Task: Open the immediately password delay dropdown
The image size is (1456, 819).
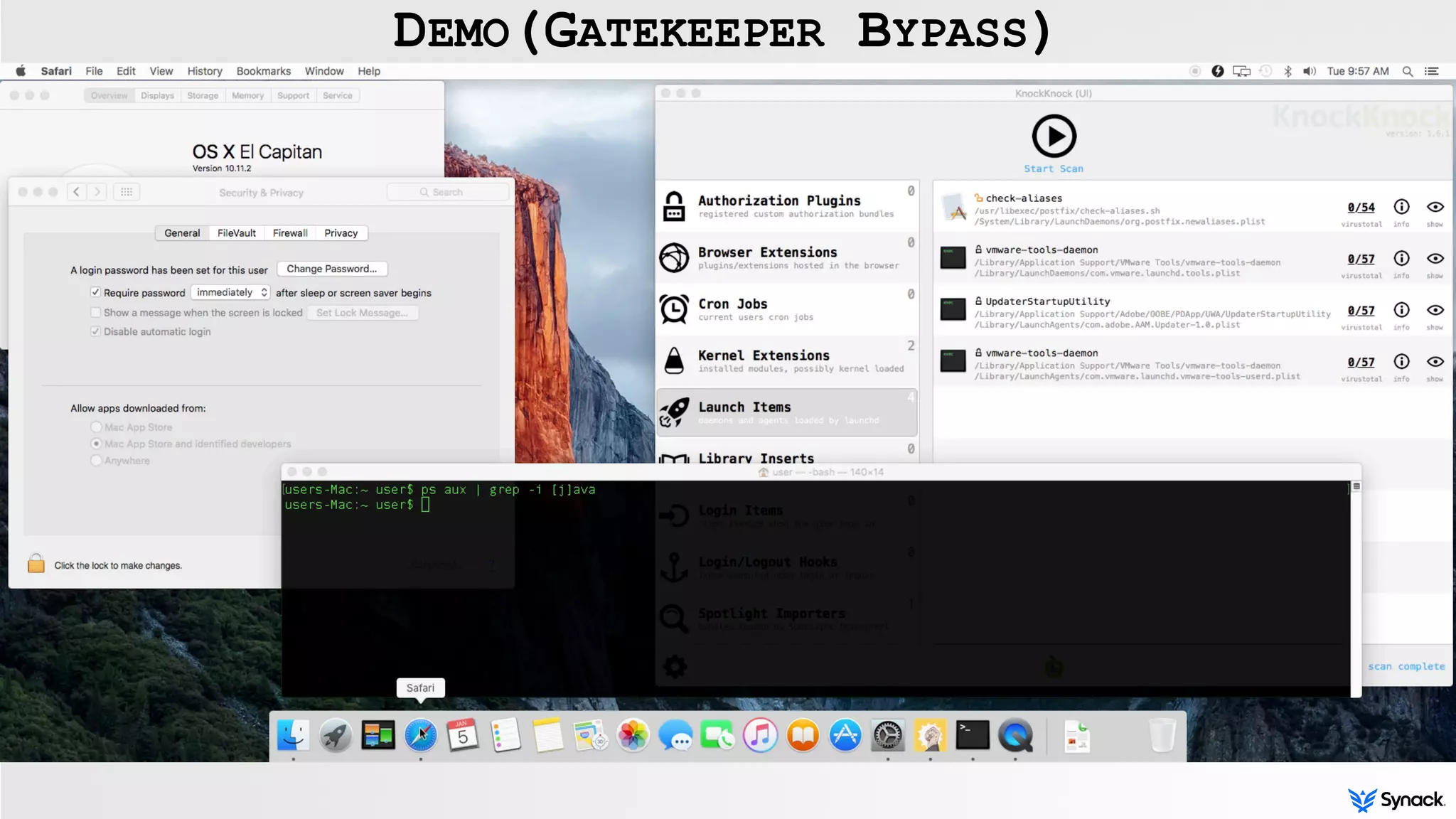Action: click(230, 292)
